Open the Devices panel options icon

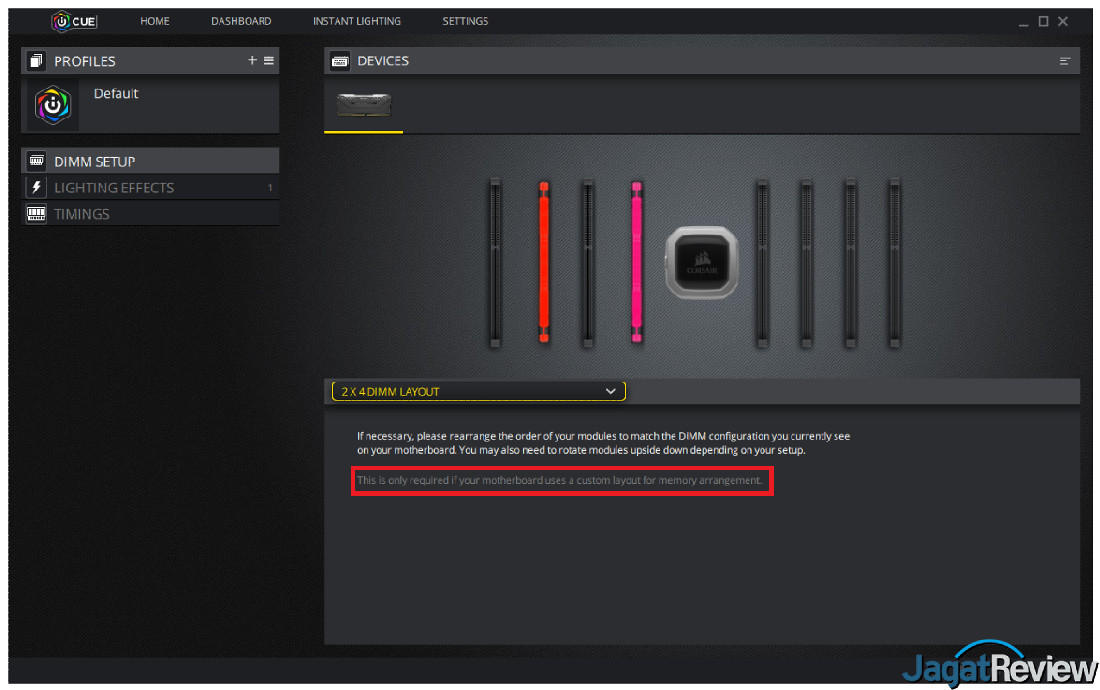(1064, 61)
